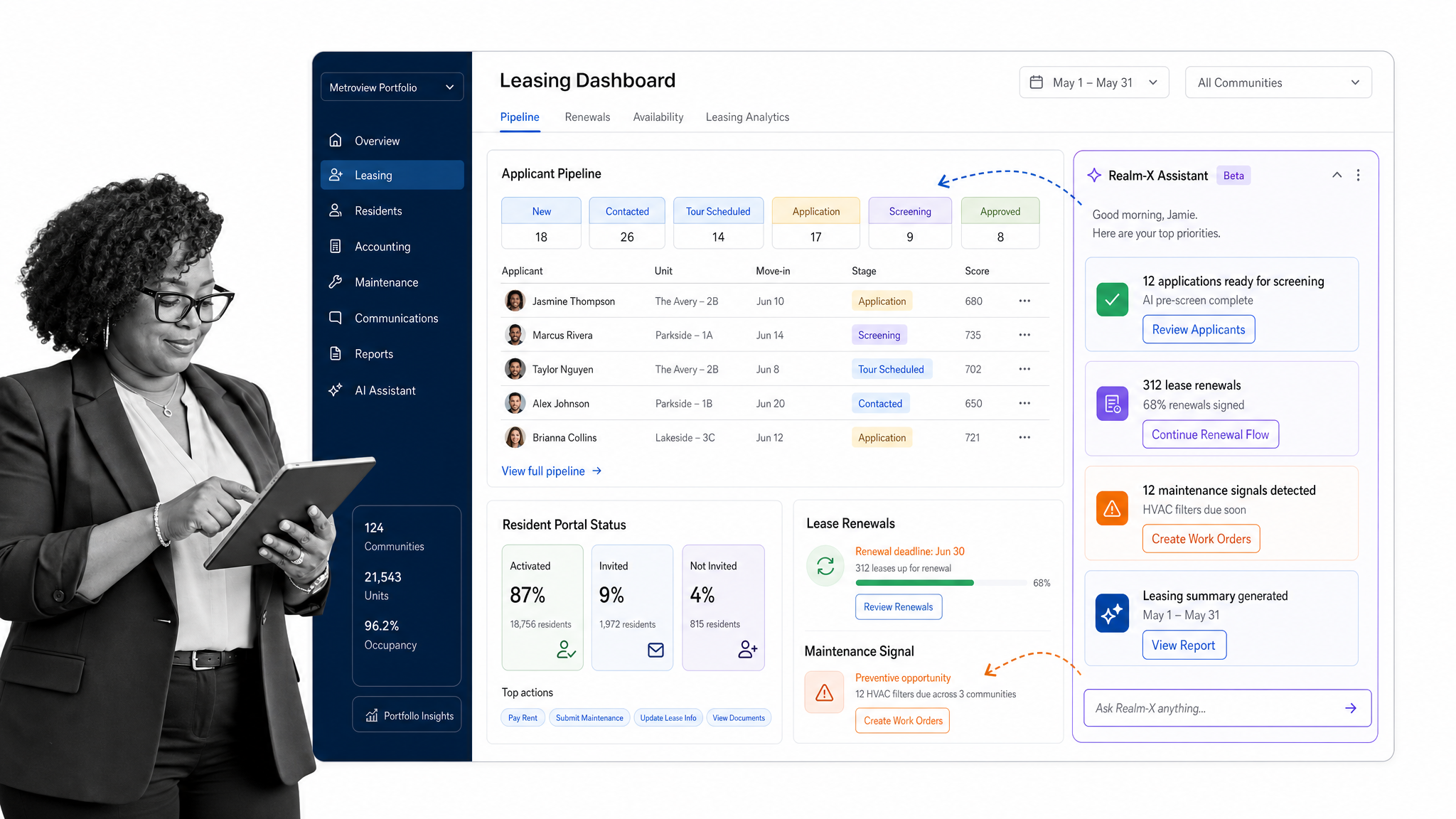This screenshot has width=1456, height=819.
Task: Click the activated resident check icon
Action: [x=566, y=649]
